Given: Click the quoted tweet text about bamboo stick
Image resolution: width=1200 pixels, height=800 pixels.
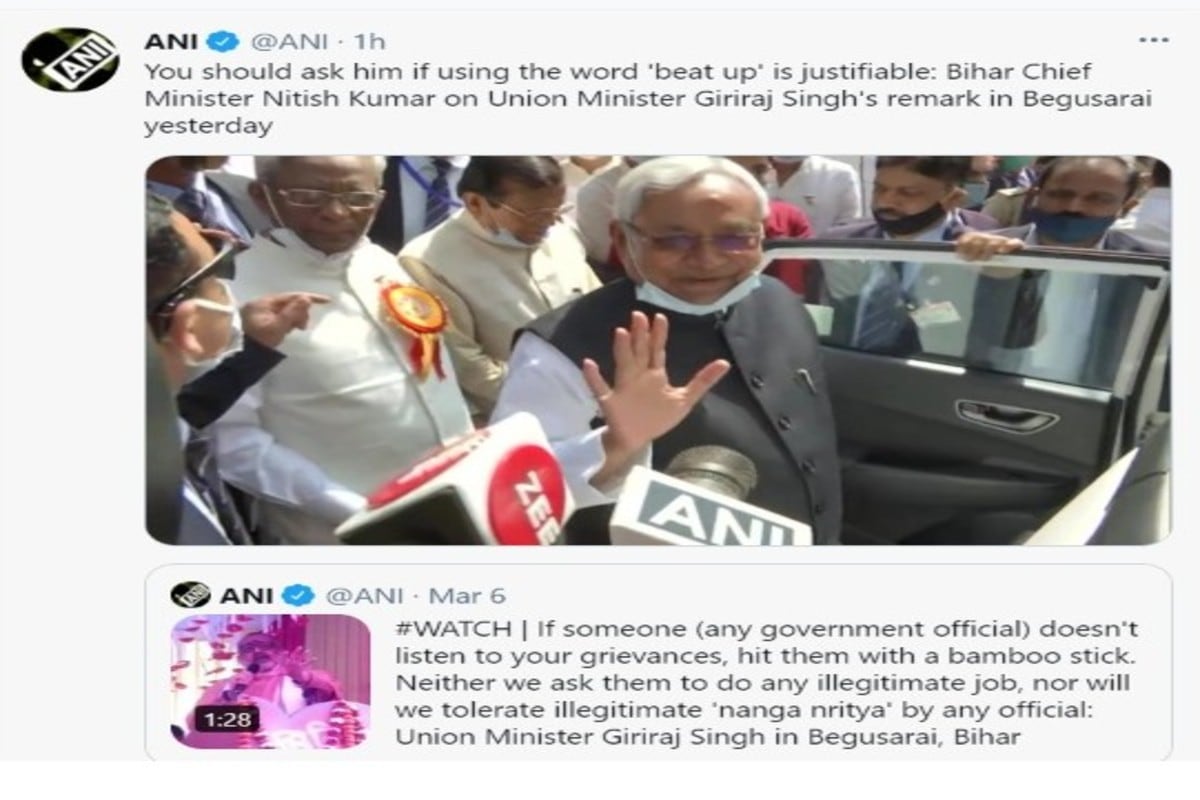Looking at the screenshot, I should click(x=766, y=683).
